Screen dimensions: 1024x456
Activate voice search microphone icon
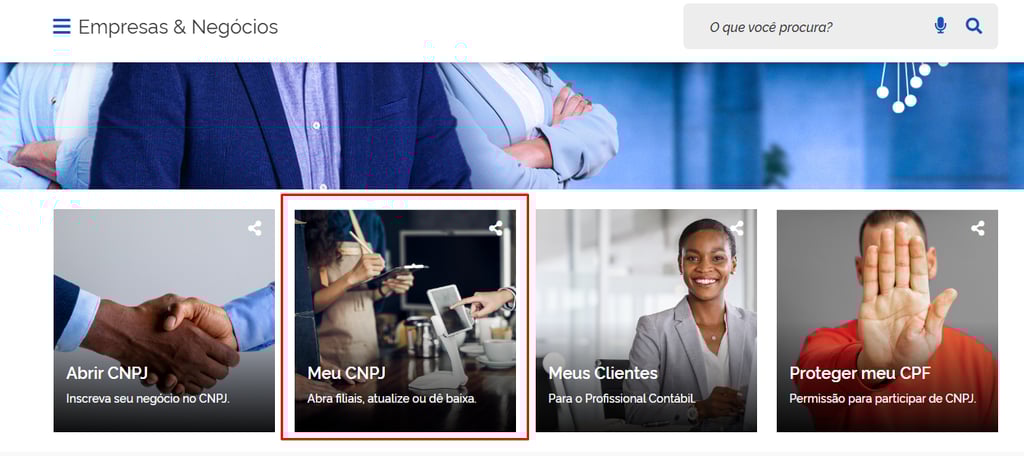[940, 26]
